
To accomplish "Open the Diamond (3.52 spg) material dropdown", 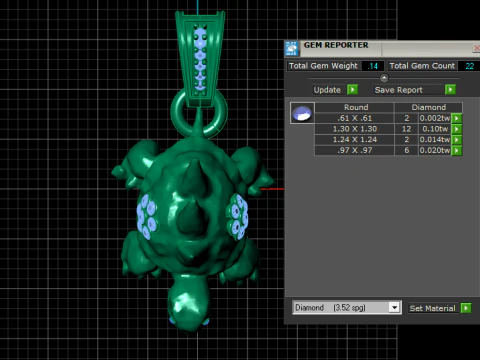I will coord(394,307).
